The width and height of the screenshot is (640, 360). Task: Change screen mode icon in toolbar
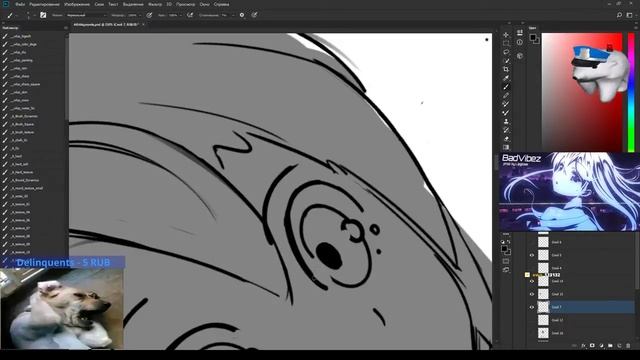click(506, 270)
